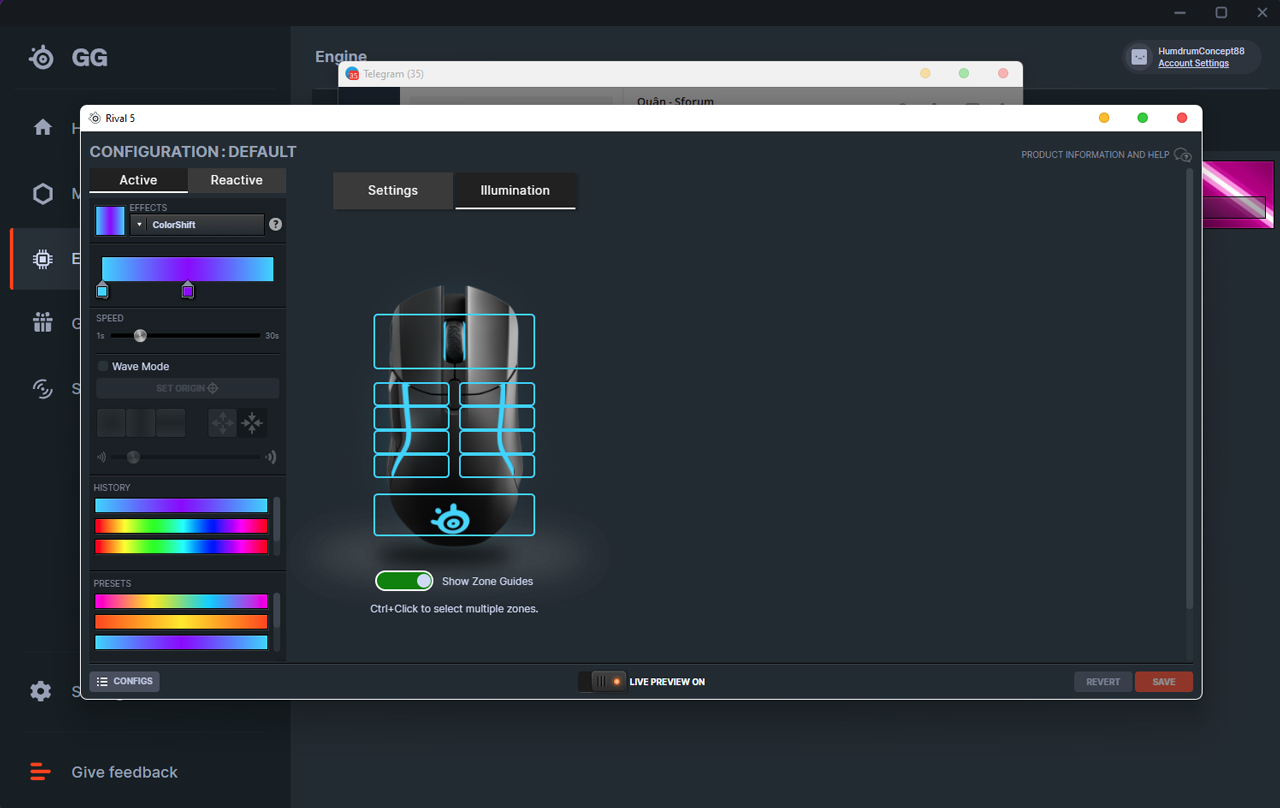1280x808 pixels.
Task: Click the Sonar wave icon in sidebar
Action: click(x=43, y=388)
